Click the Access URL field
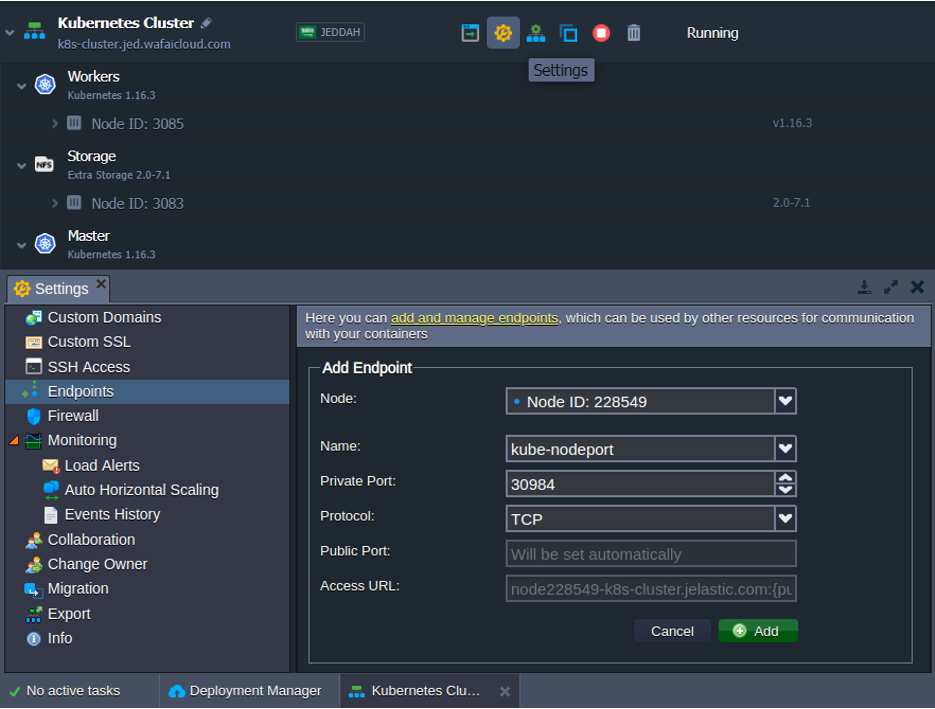The width and height of the screenshot is (935, 709). [651, 589]
